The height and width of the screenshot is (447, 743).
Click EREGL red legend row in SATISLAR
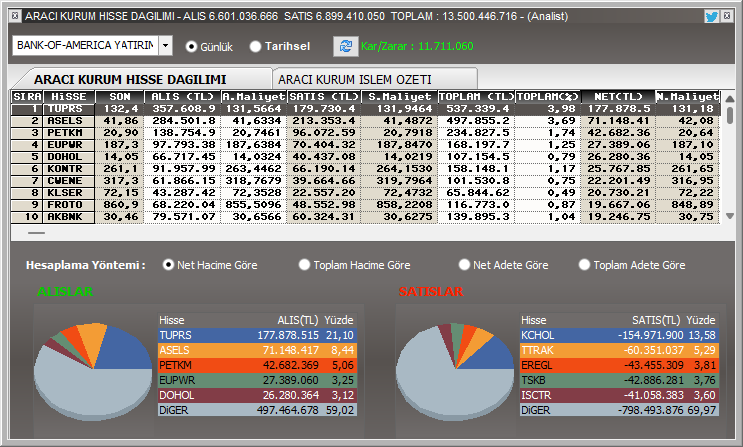click(x=619, y=365)
